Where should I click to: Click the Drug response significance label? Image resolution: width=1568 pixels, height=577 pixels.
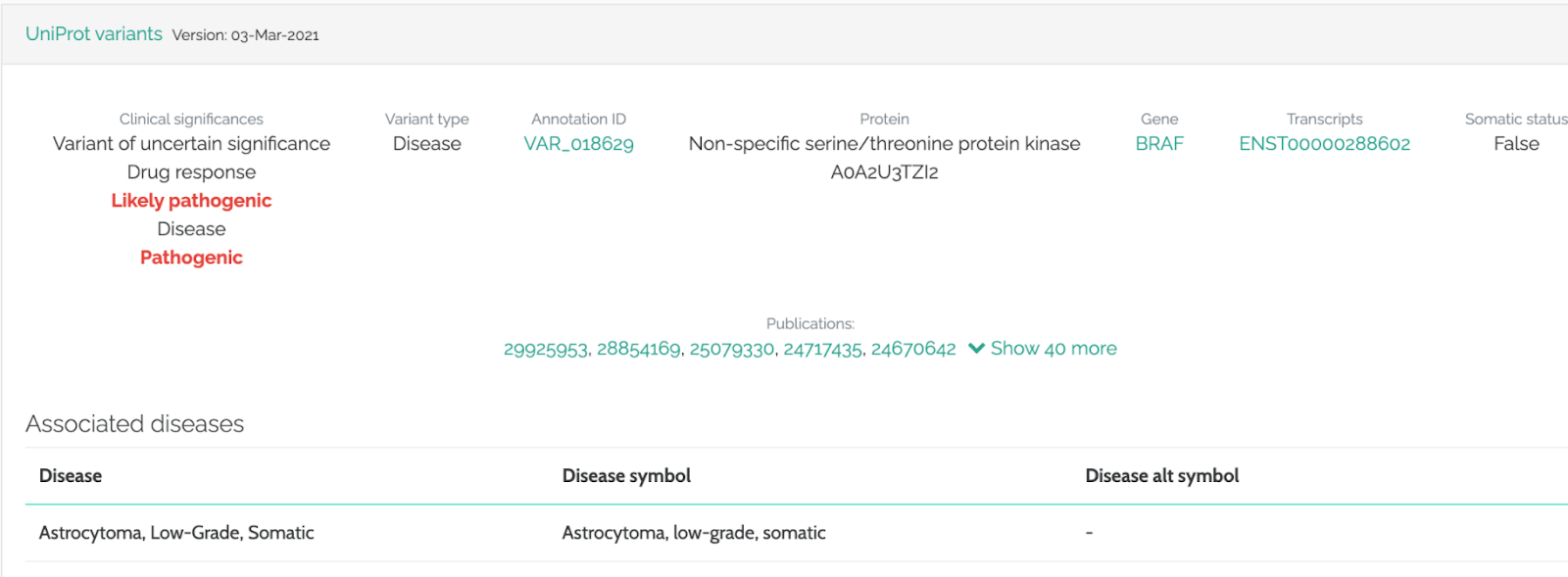[191, 172]
